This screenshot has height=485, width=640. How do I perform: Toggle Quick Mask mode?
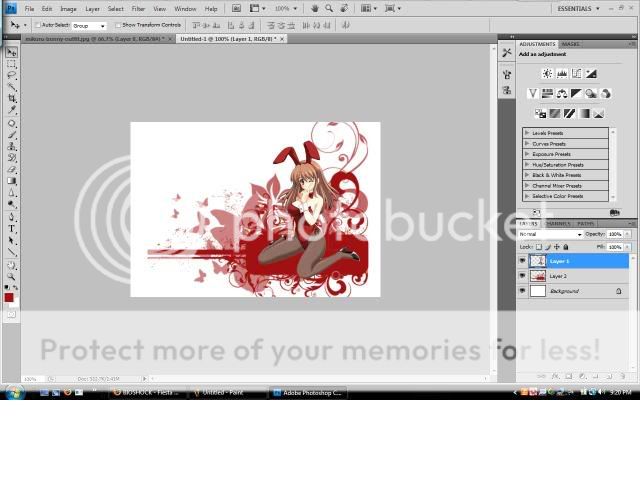[11, 314]
